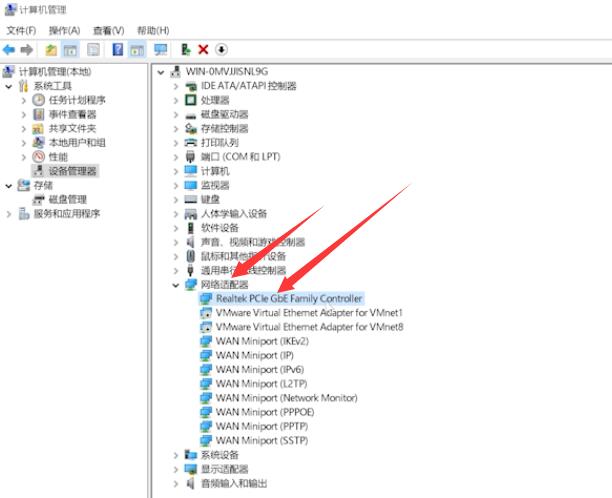The height and width of the screenshot is (498, 612).
Task: Select WAN Miniport (IPv6)
Action: [260, 369]
